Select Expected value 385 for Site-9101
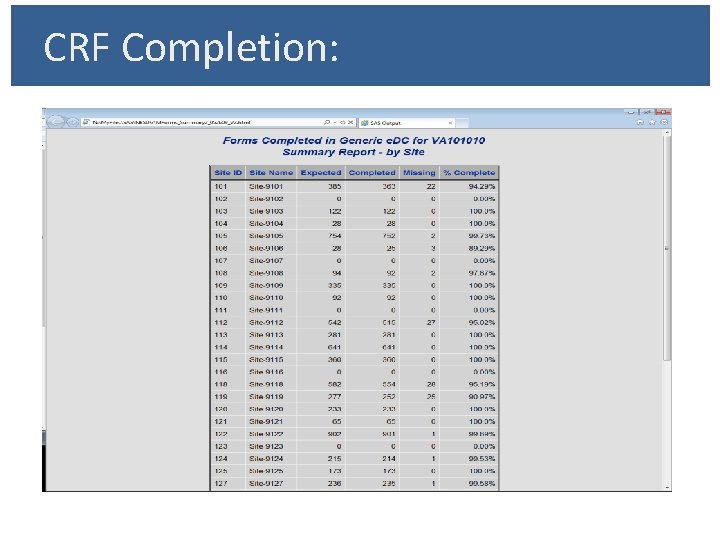Image resolution: width=720 pixels, height=540 pixels. coord(335,186)
